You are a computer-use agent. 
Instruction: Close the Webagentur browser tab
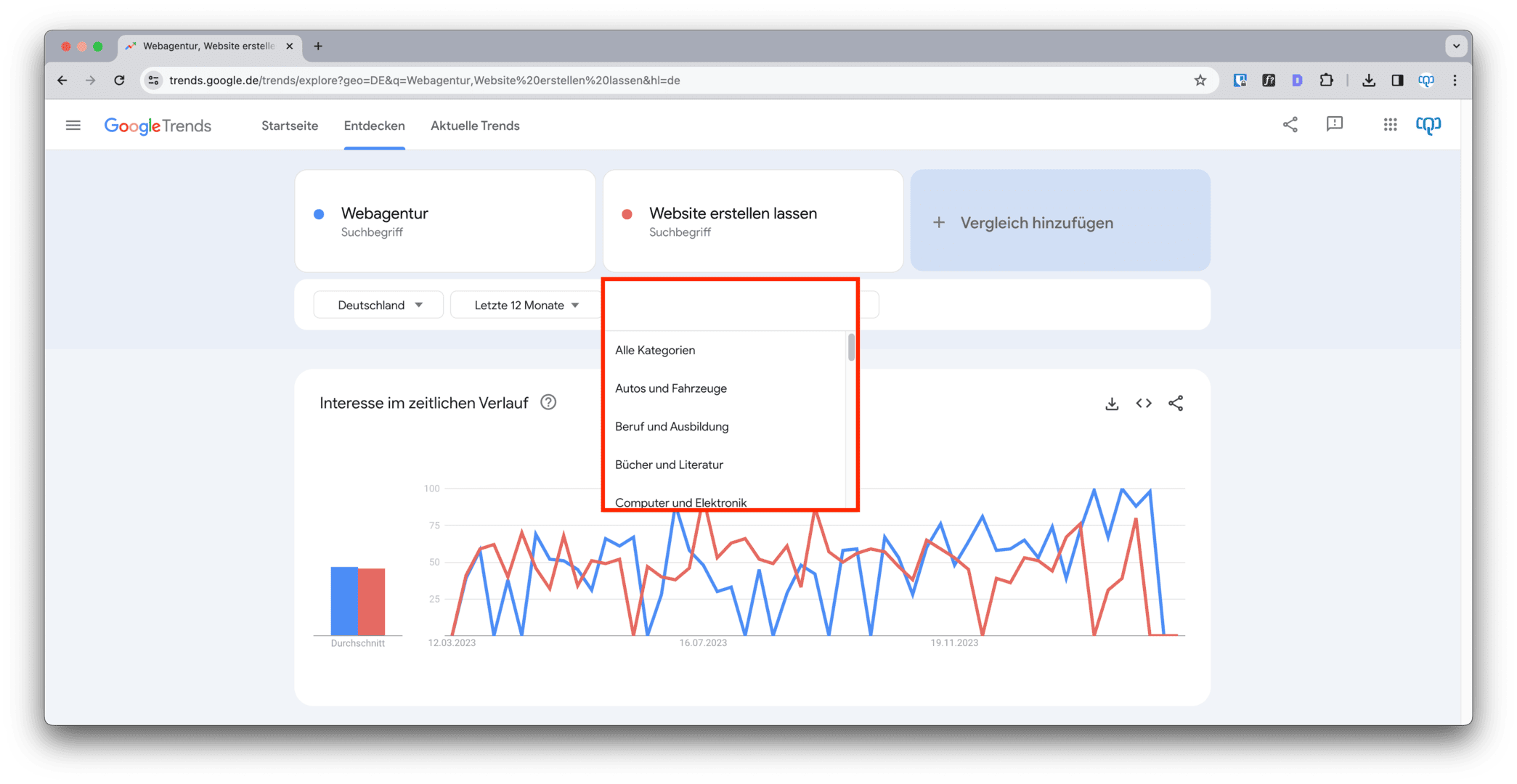290,46
